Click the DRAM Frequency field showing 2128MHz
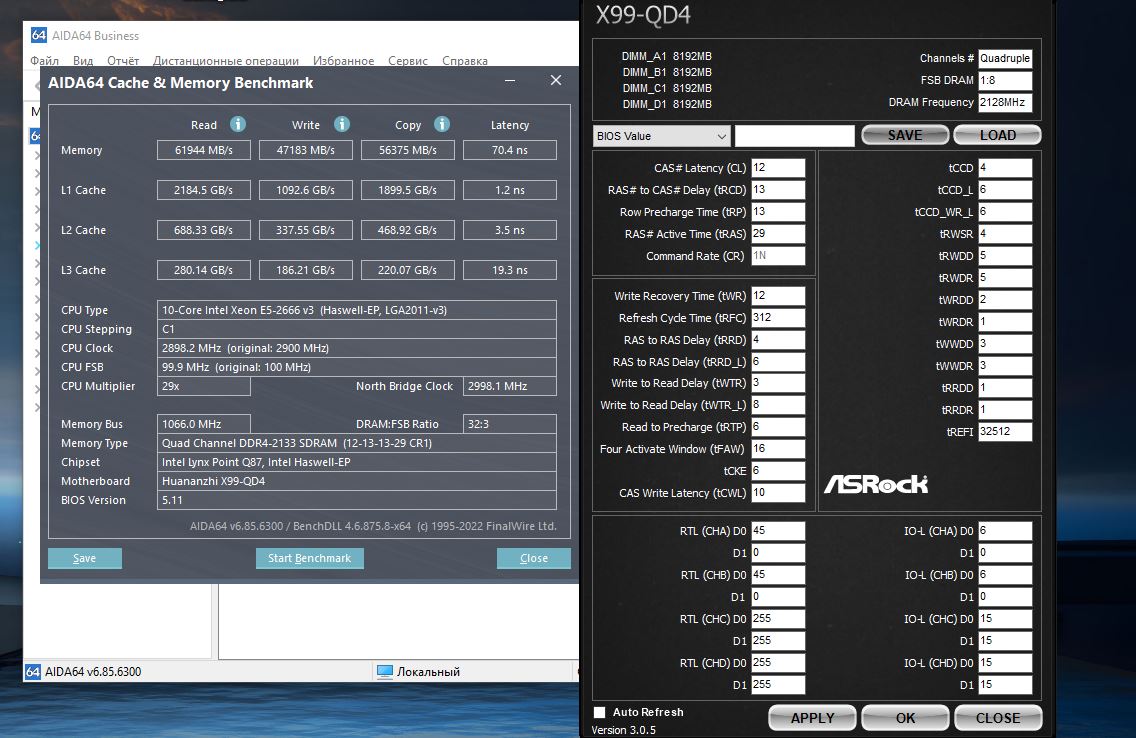The image size is (1136, 738). pos(1005,102)
